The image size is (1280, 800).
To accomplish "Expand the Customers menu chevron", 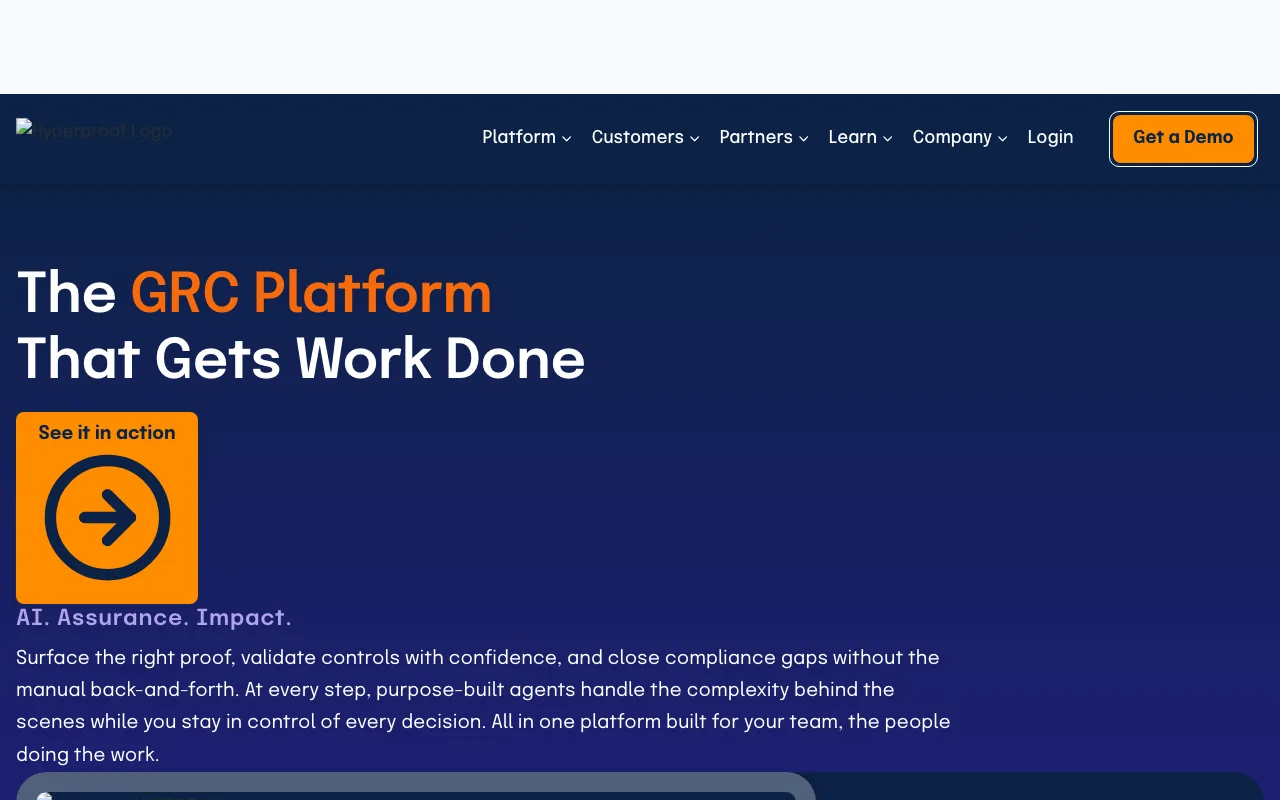I will coord(694,139).
